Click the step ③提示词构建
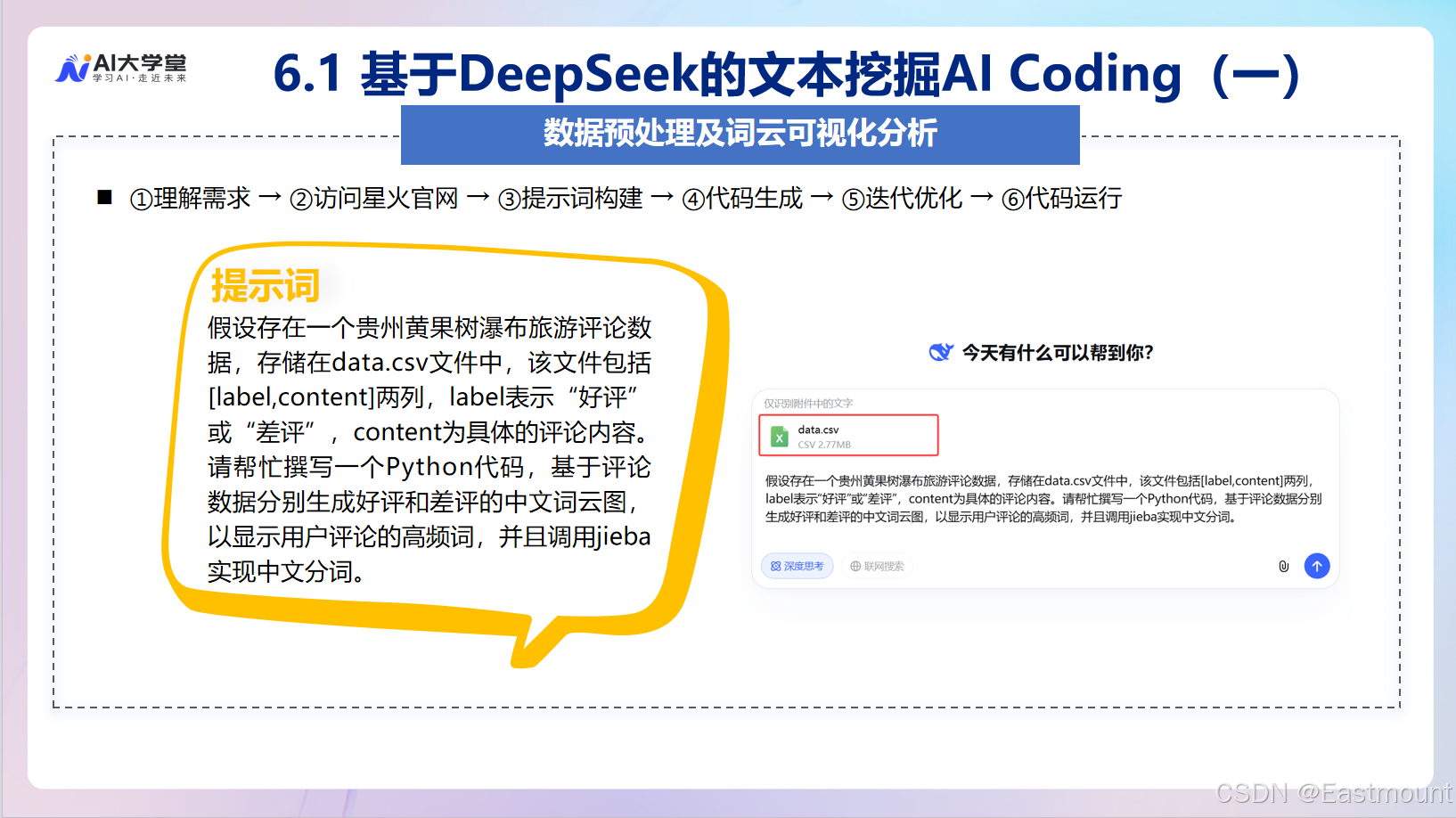Viewport: 1456px width, 818px height. [570, 198]
